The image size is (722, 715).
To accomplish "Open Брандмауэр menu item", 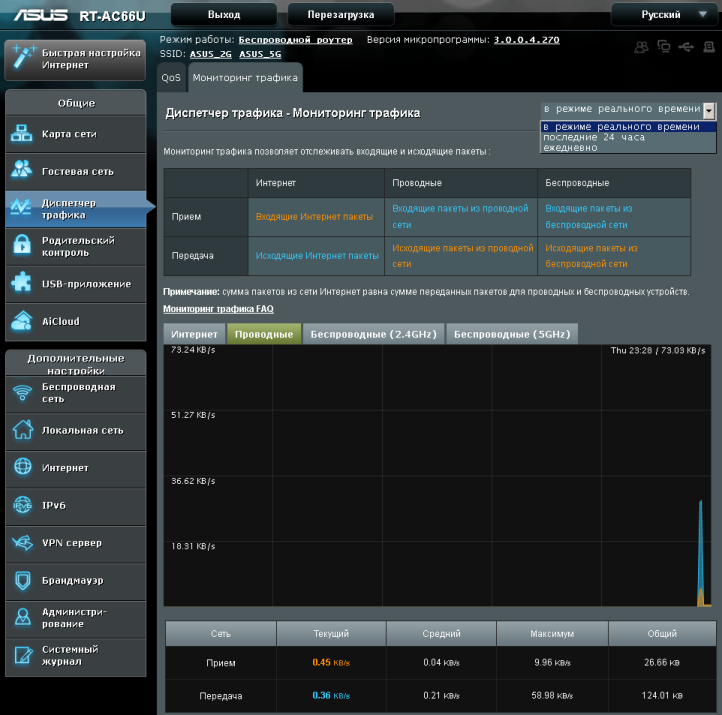I will tap(76, 581).
